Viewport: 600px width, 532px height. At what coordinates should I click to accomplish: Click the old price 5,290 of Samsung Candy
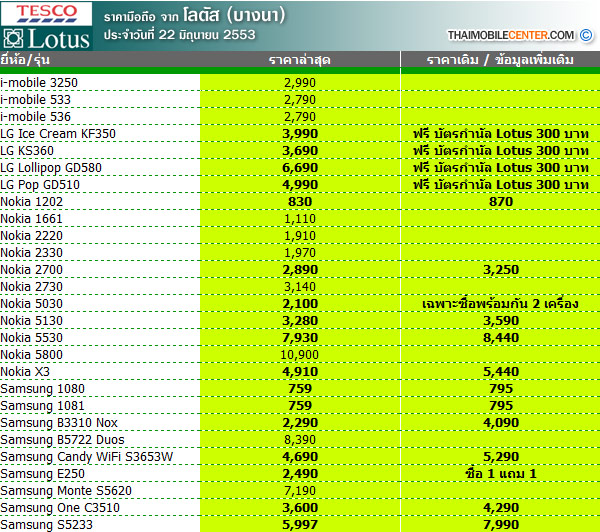pos(501,456)
